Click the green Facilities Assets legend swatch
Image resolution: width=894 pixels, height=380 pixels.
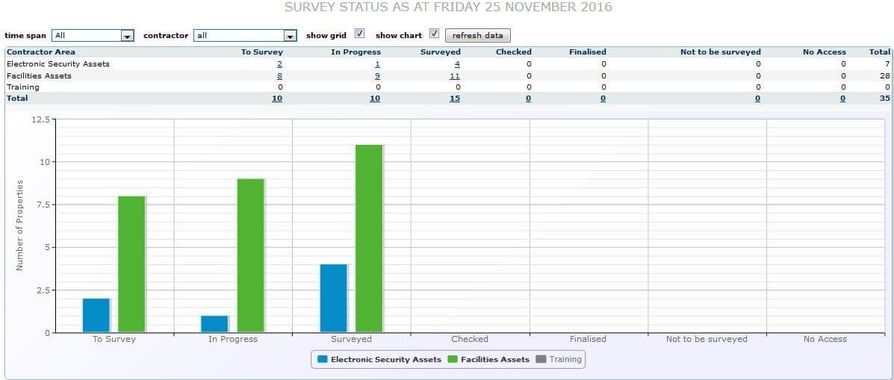coord(453,359)
